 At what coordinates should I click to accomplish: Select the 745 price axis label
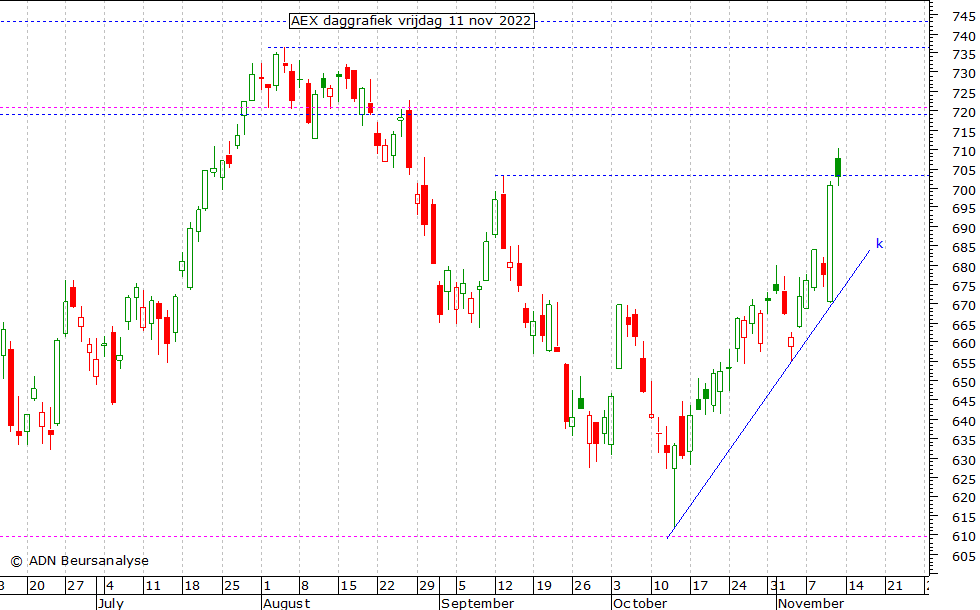click(x=963, y=17)
